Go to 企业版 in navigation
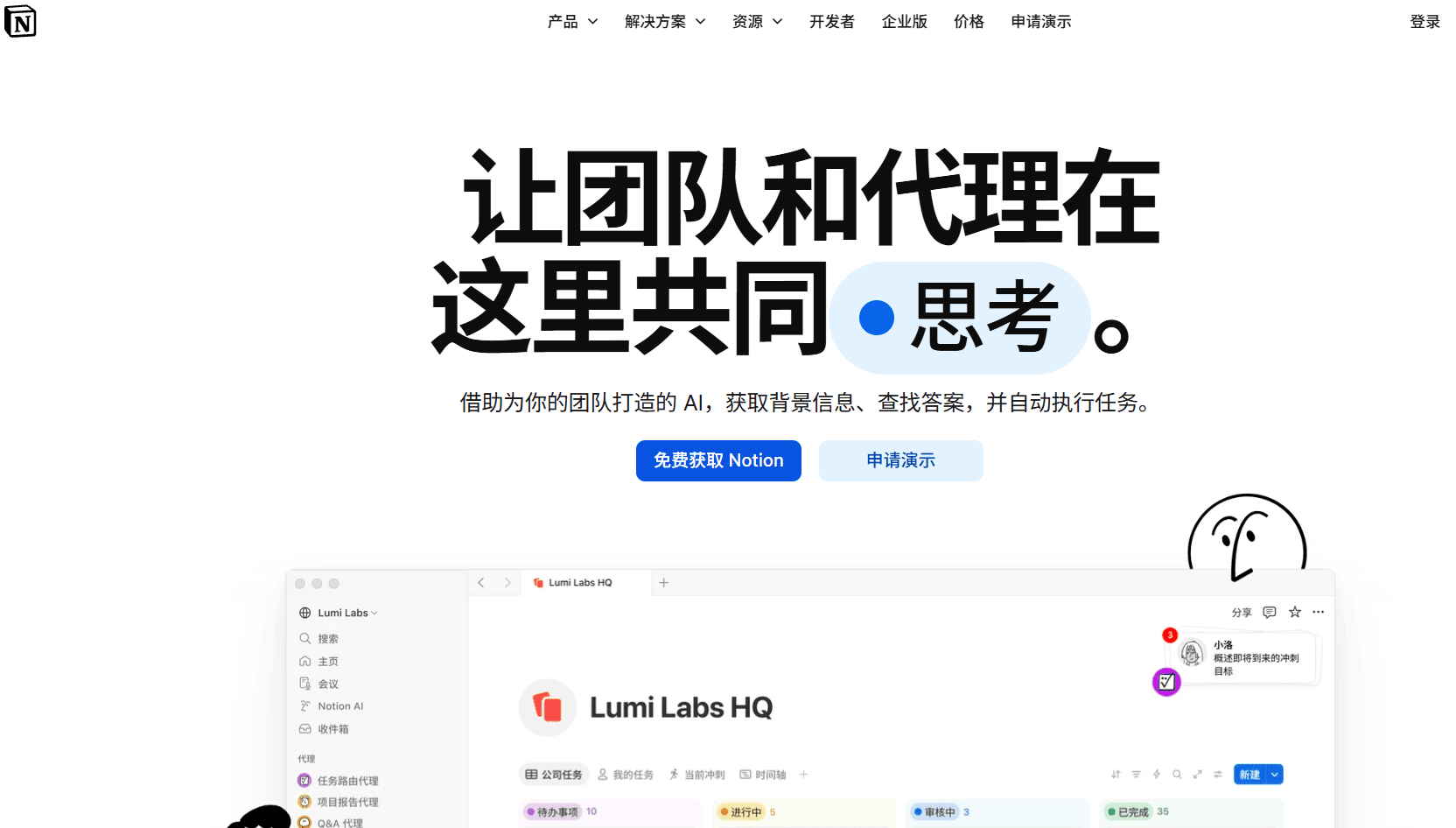 (905, 22)
